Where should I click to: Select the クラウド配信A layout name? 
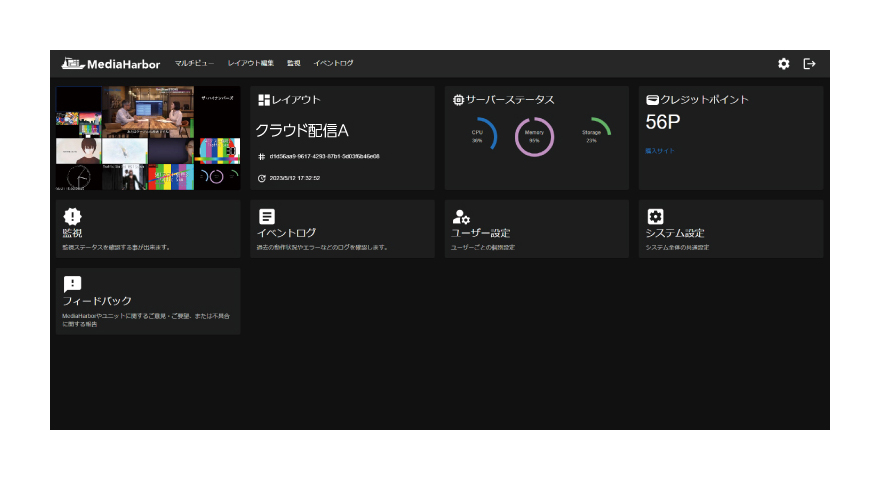(302, 131)
